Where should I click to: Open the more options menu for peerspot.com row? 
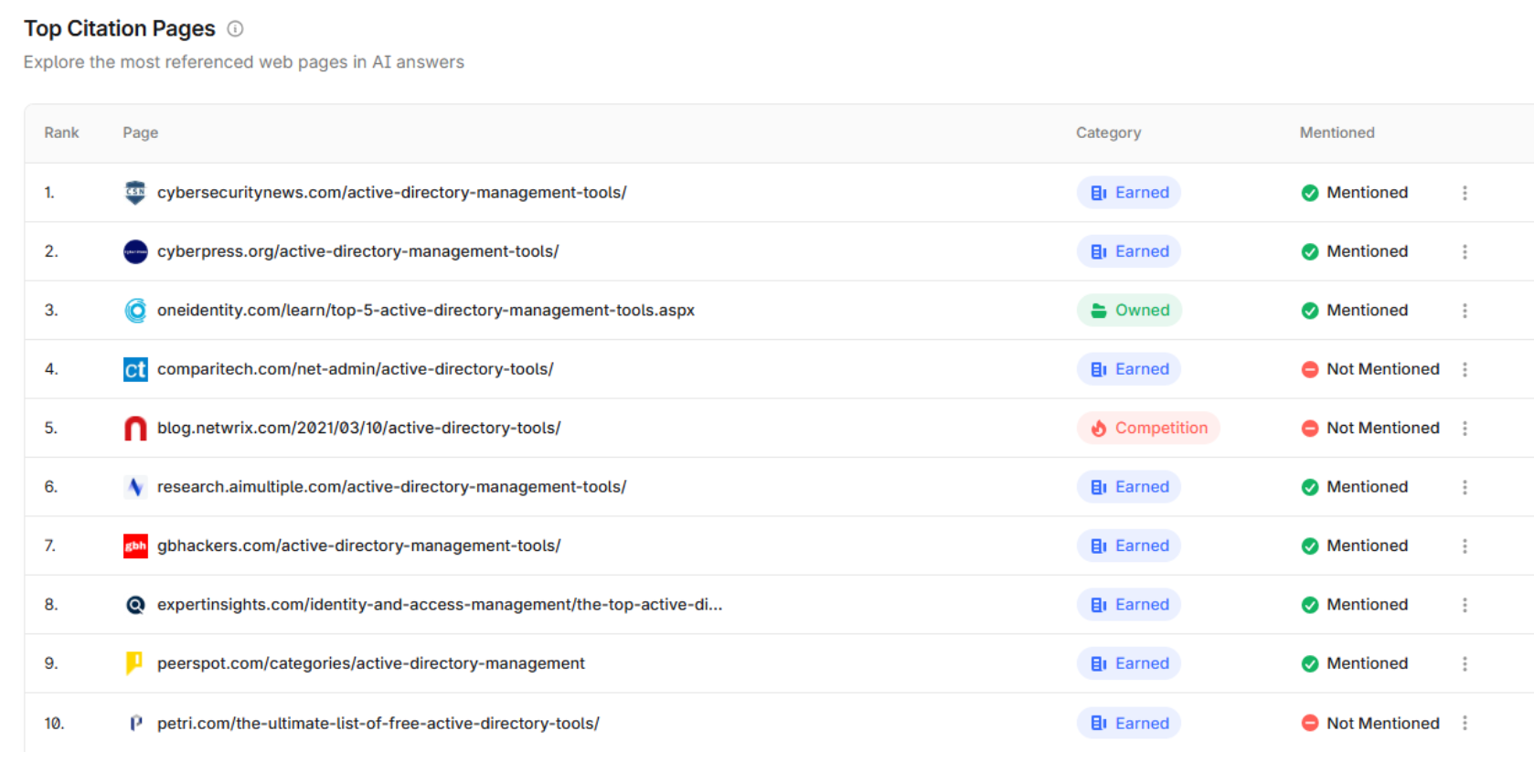(1465, 663)
